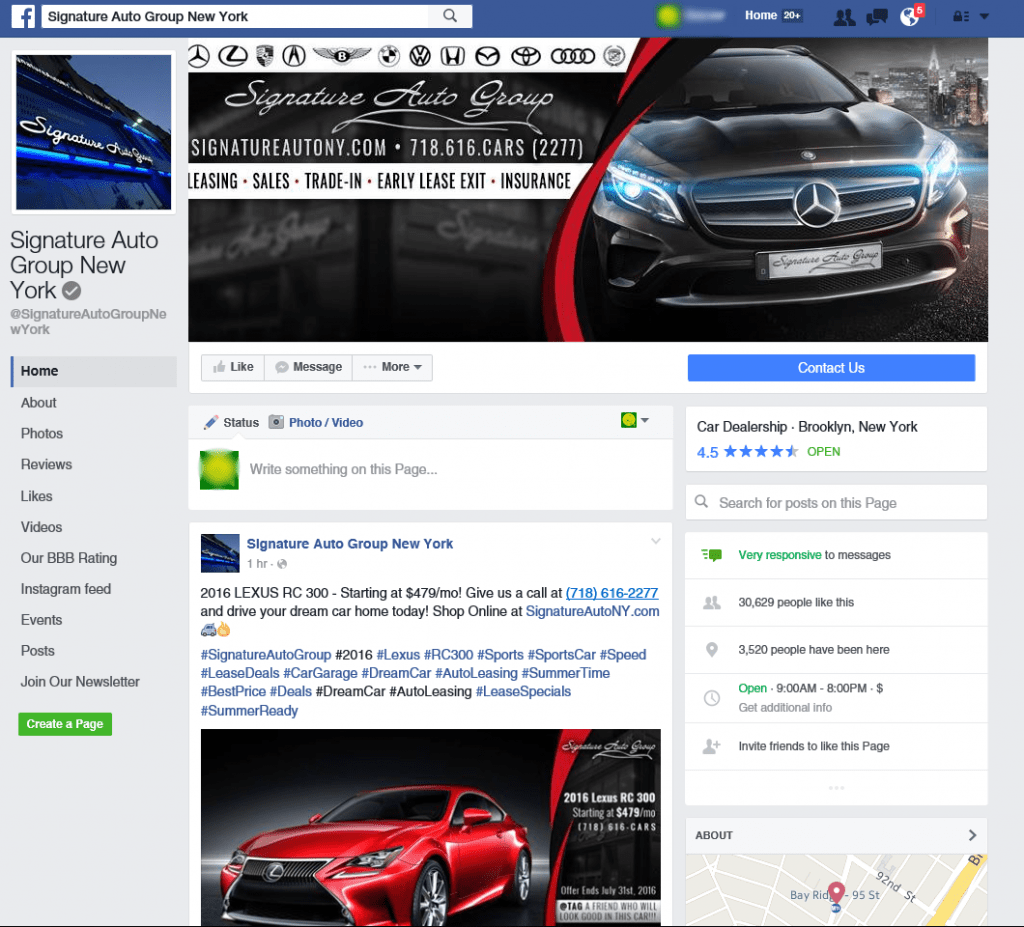Image resolution: width=1024 pixels, height=927 pixels.
Task: Expand the More dropdown under cover photo
Action: (x=392, y=367)
